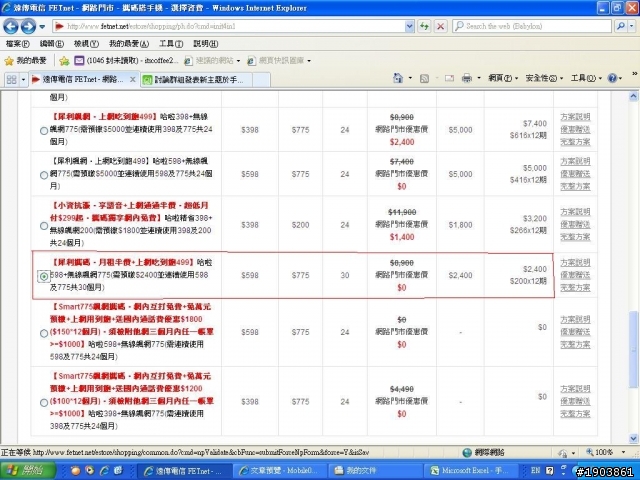Switch to the 討論群組發表新主題 tab
Viewport: 640px width, 480px height.
click(x=196, y=80)
